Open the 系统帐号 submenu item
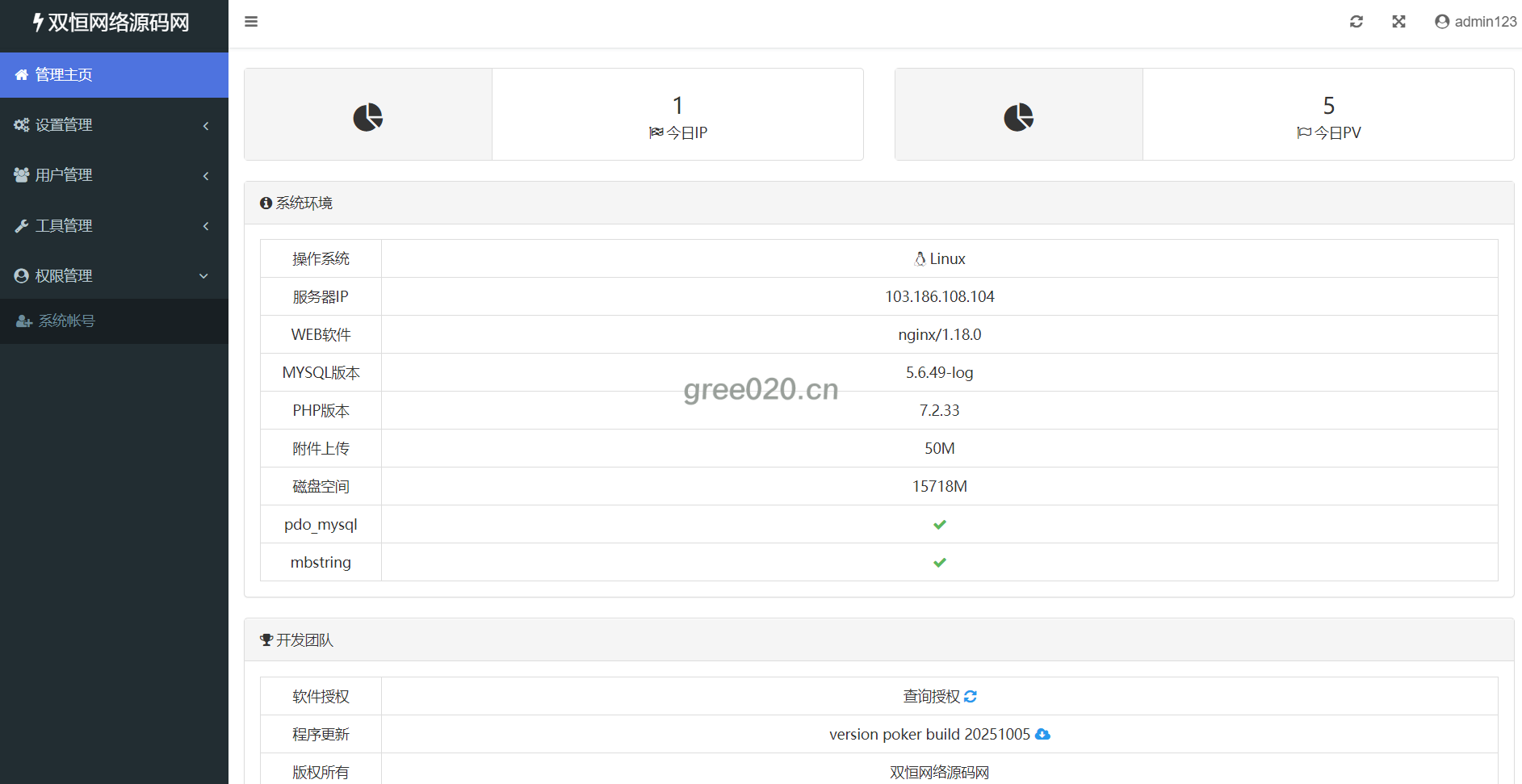1522x784 pixels. [x=66, y=321]
